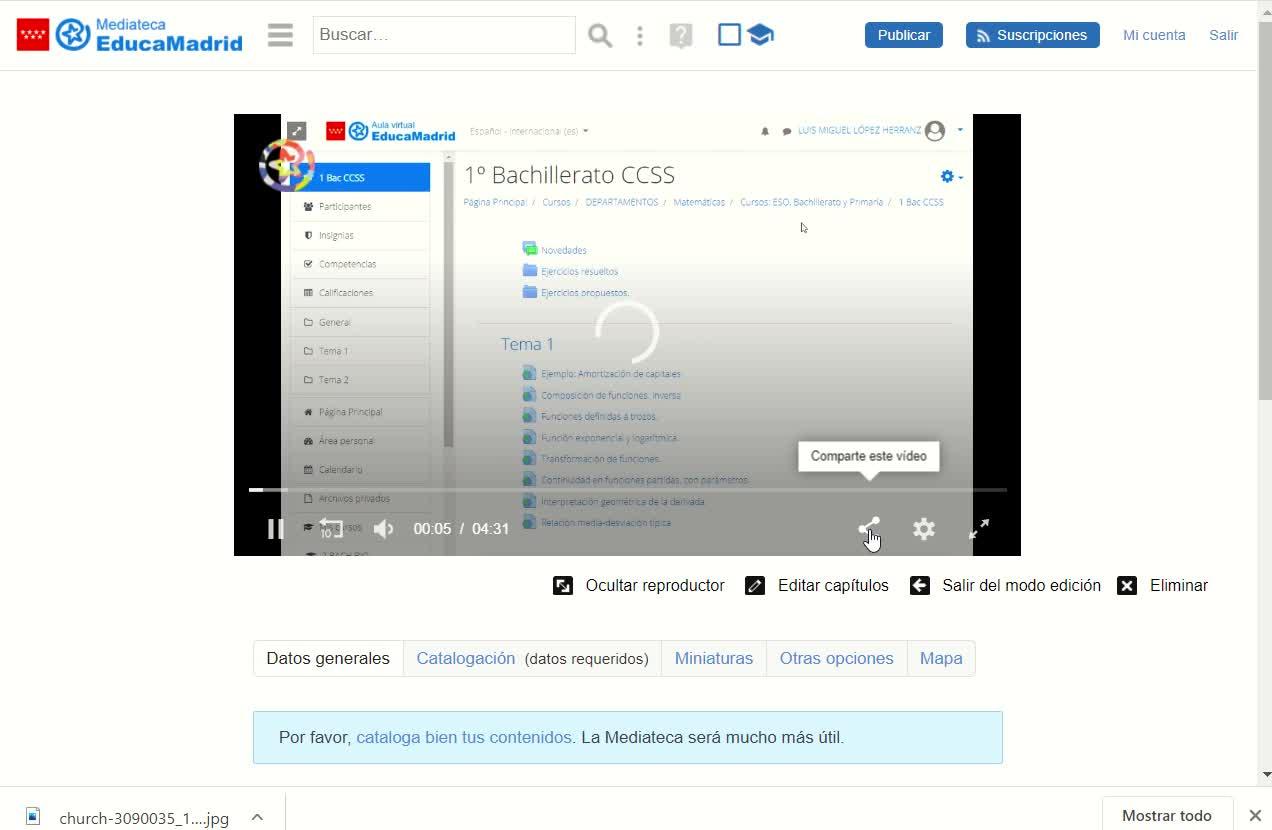Click the Eliminar X icon

click(1127, 585)
